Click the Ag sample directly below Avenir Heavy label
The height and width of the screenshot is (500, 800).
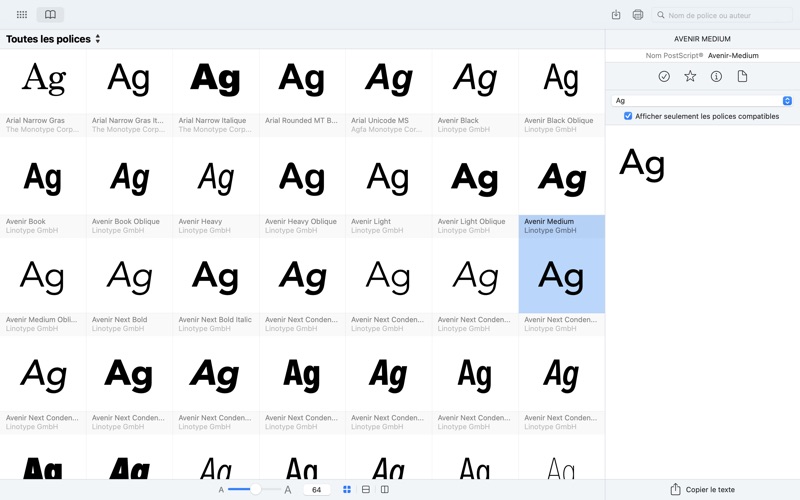[215, 276]
